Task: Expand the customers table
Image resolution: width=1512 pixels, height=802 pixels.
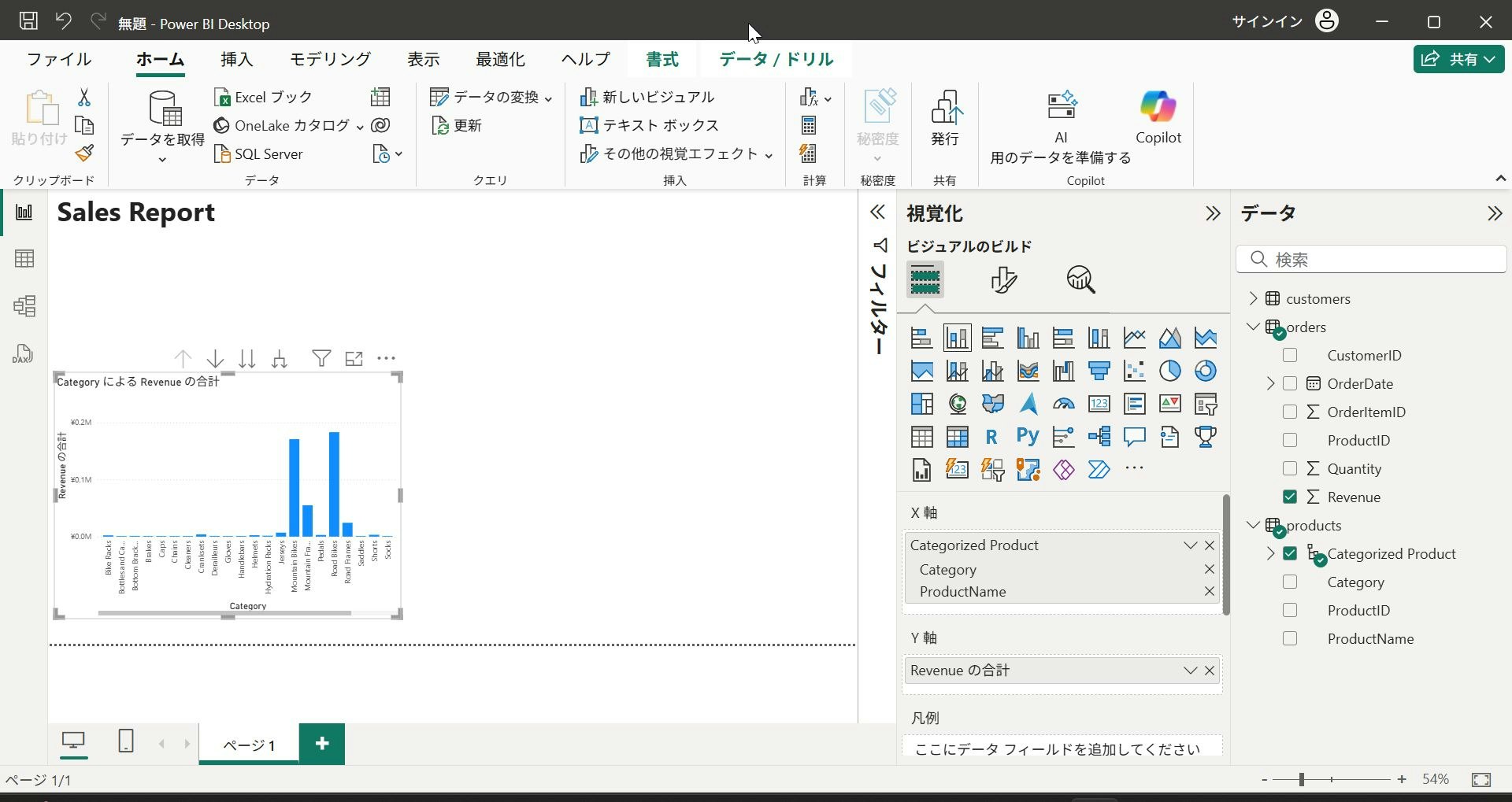Action: point(1253,298)
